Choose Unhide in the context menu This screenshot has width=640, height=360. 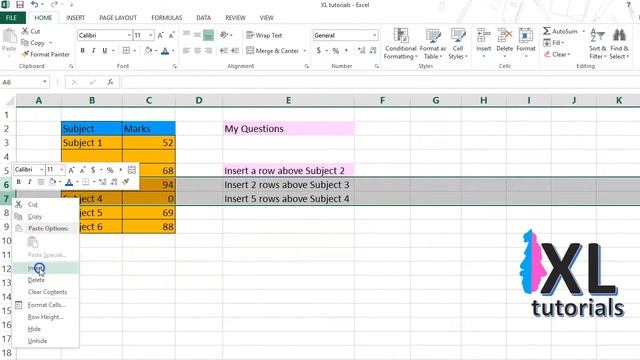[45, 340]
